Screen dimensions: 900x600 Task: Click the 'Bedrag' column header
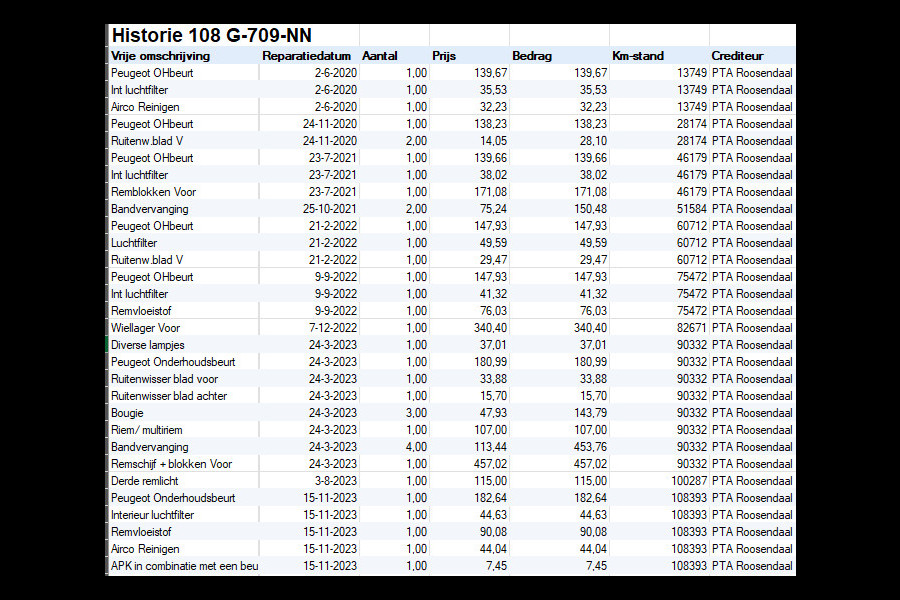coord(532,56)
